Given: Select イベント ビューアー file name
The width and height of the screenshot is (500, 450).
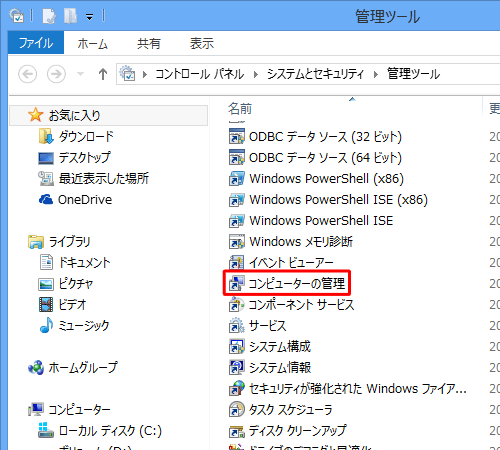Looking at the screenshot, I should click(x=291, y=263).
